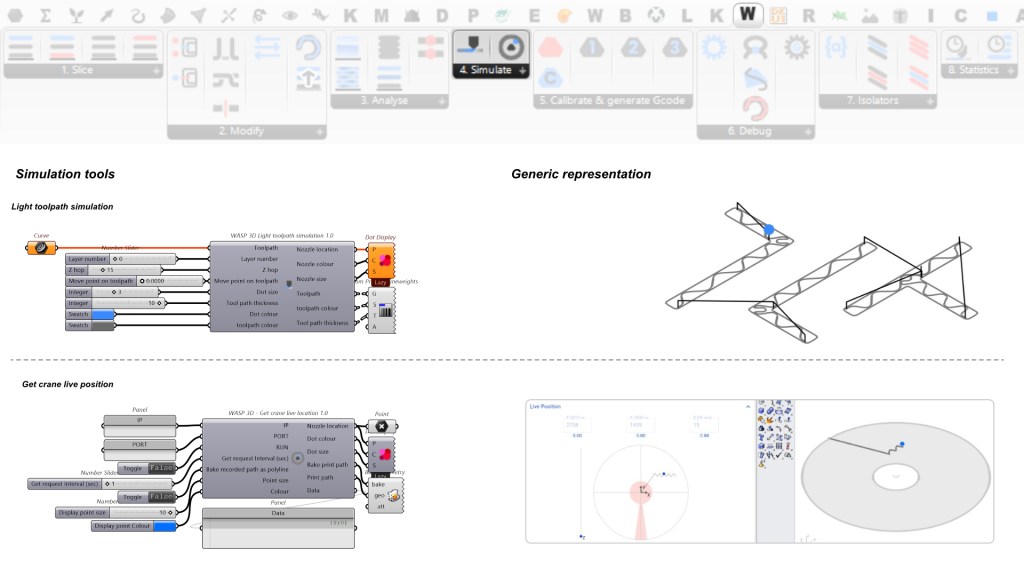Click the center icon of Get crane live location node
The width and height of the screenshot is (1024, 576).
tap(297, 458)
